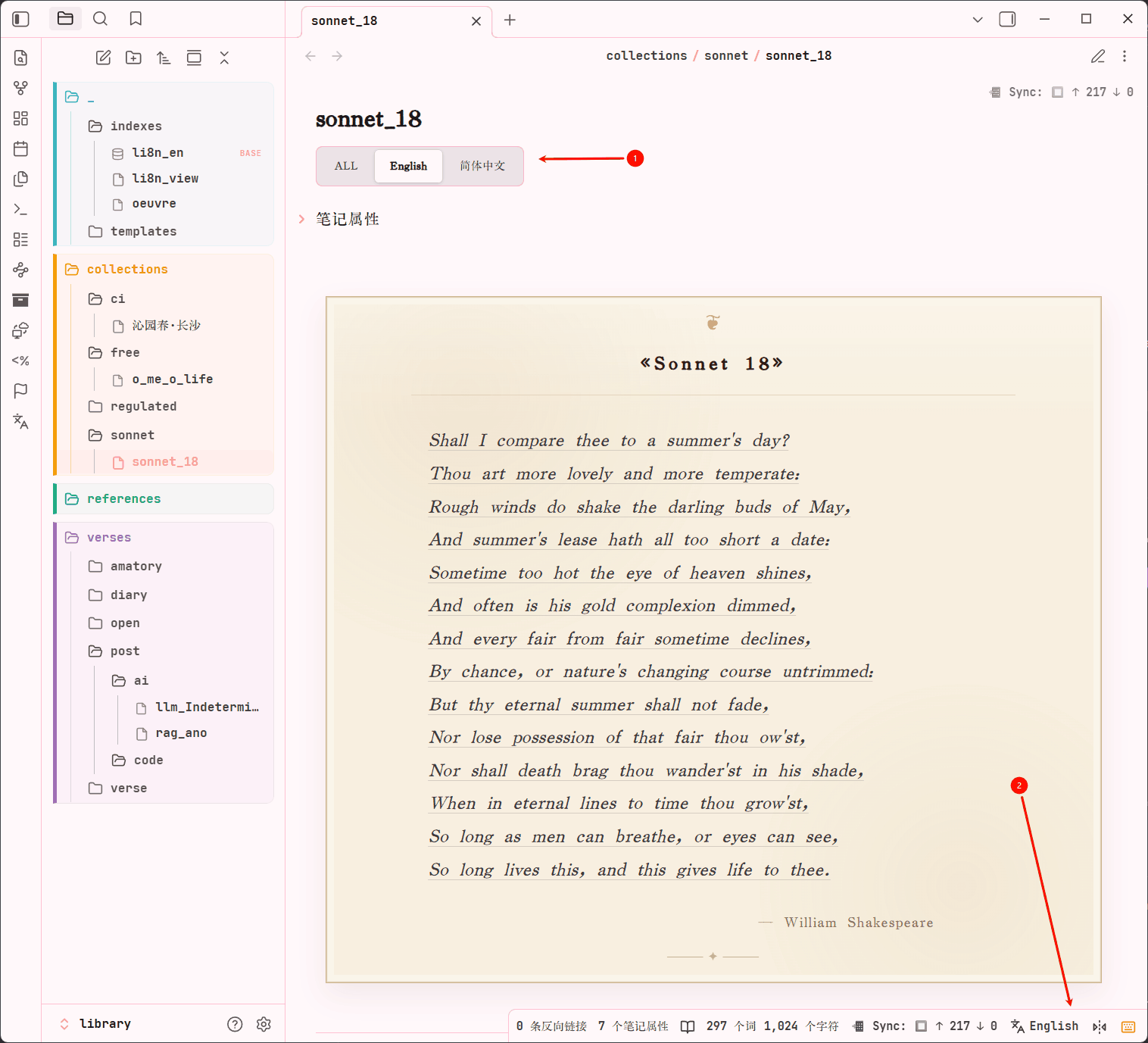Screen dimensions: 1148x1043
Task: Collapse all folders icon
Action: click(x=224, y=58)
